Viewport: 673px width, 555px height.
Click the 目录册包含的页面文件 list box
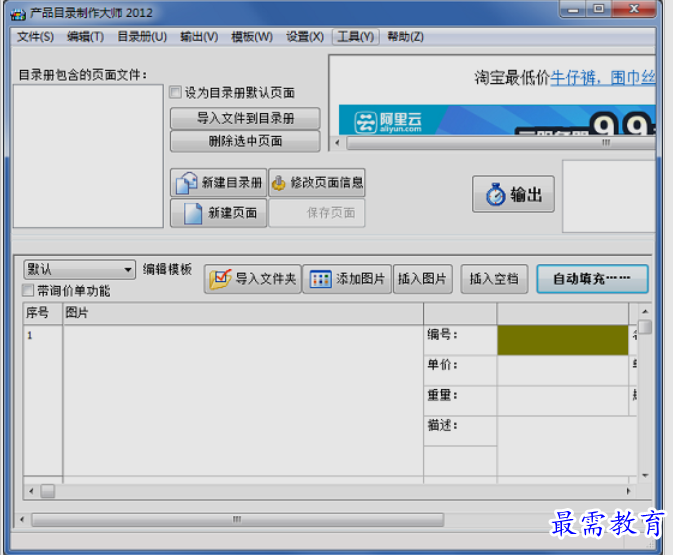[88, 156]
